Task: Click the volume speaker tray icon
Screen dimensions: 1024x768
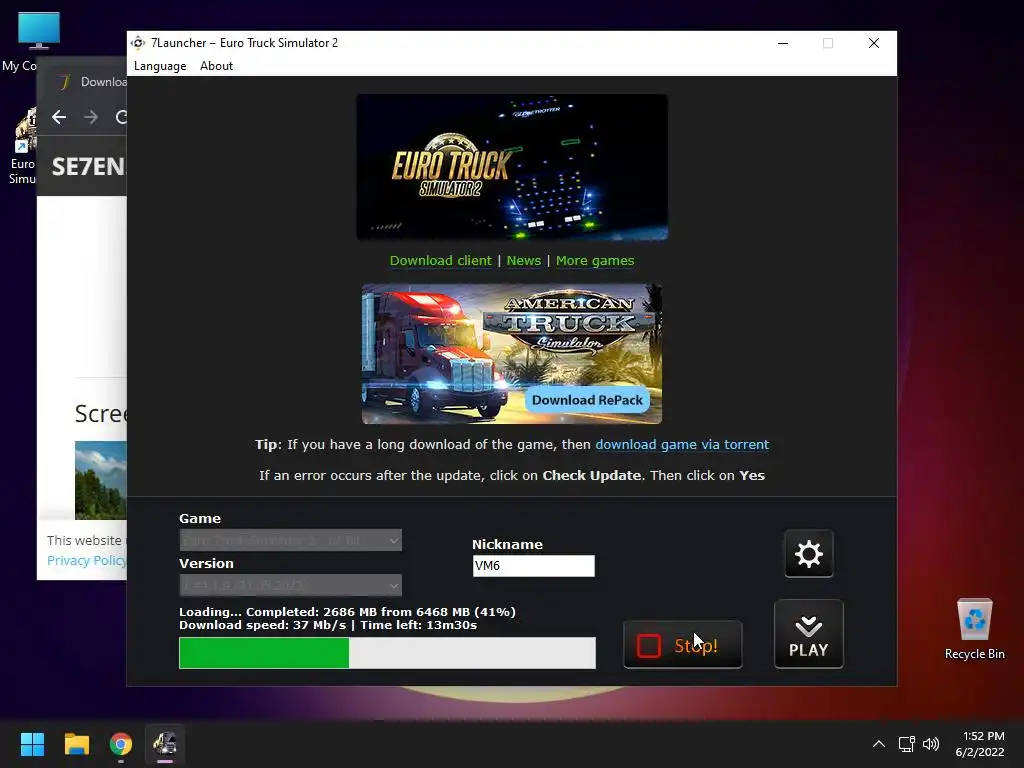Action: pyautogui.click(x=931, y=744)
